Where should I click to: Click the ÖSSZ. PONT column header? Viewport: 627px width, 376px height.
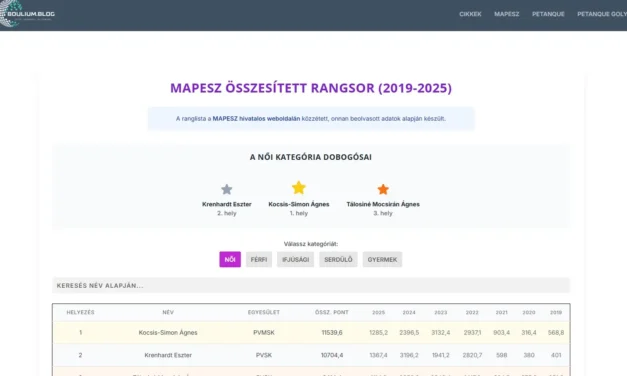332,312
